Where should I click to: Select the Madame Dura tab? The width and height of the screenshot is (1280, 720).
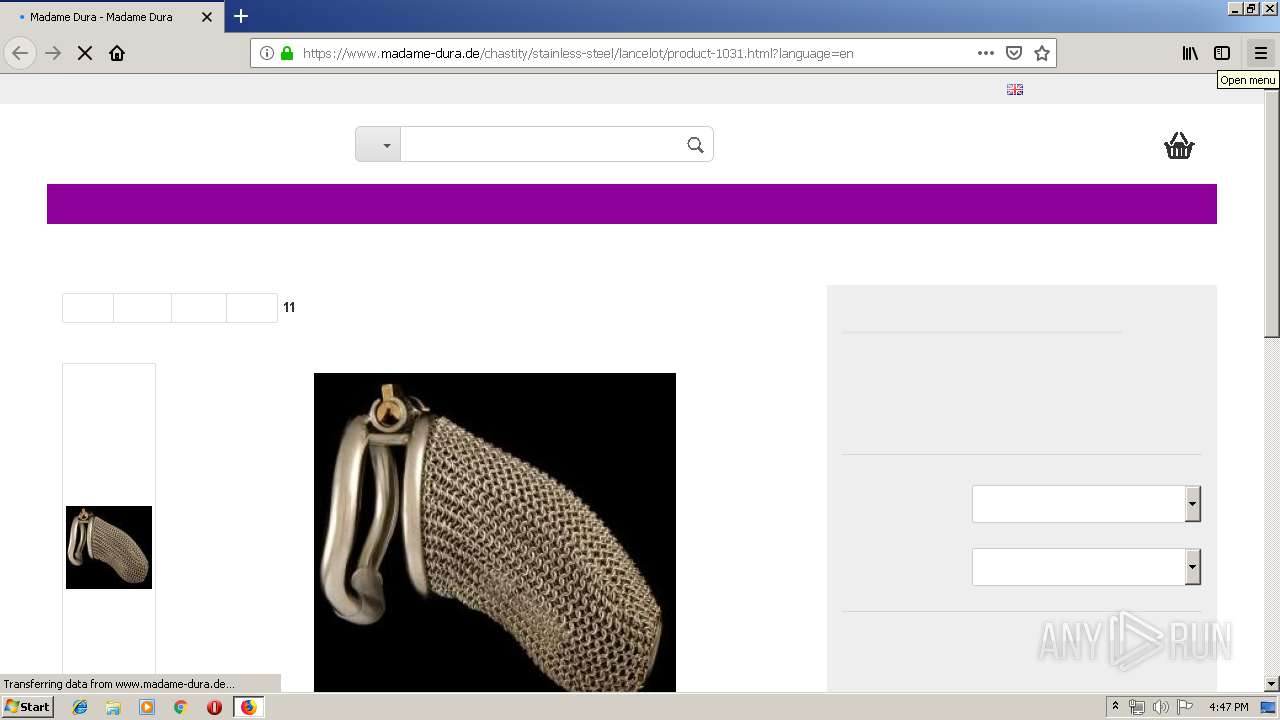click(x=110, y=17)
